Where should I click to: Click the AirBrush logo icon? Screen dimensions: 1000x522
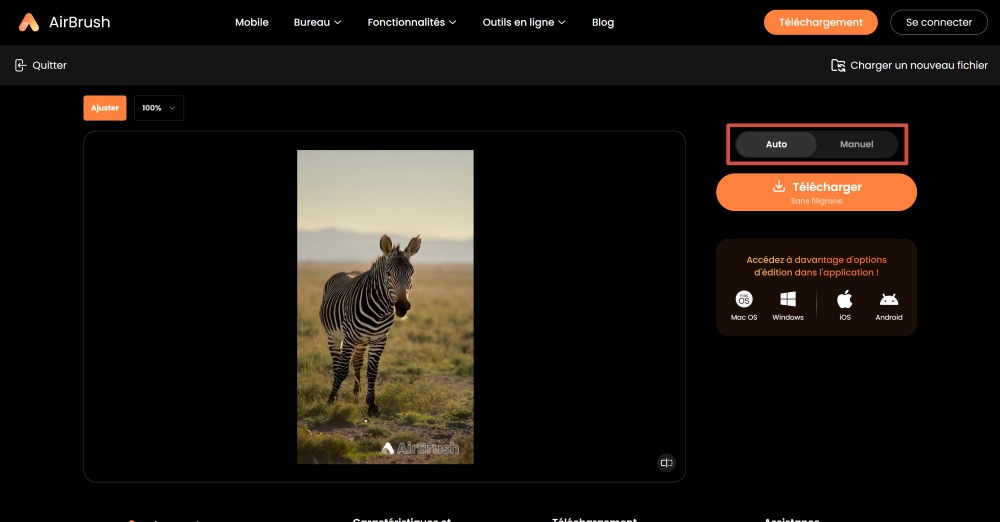click(x=29, y=22)
